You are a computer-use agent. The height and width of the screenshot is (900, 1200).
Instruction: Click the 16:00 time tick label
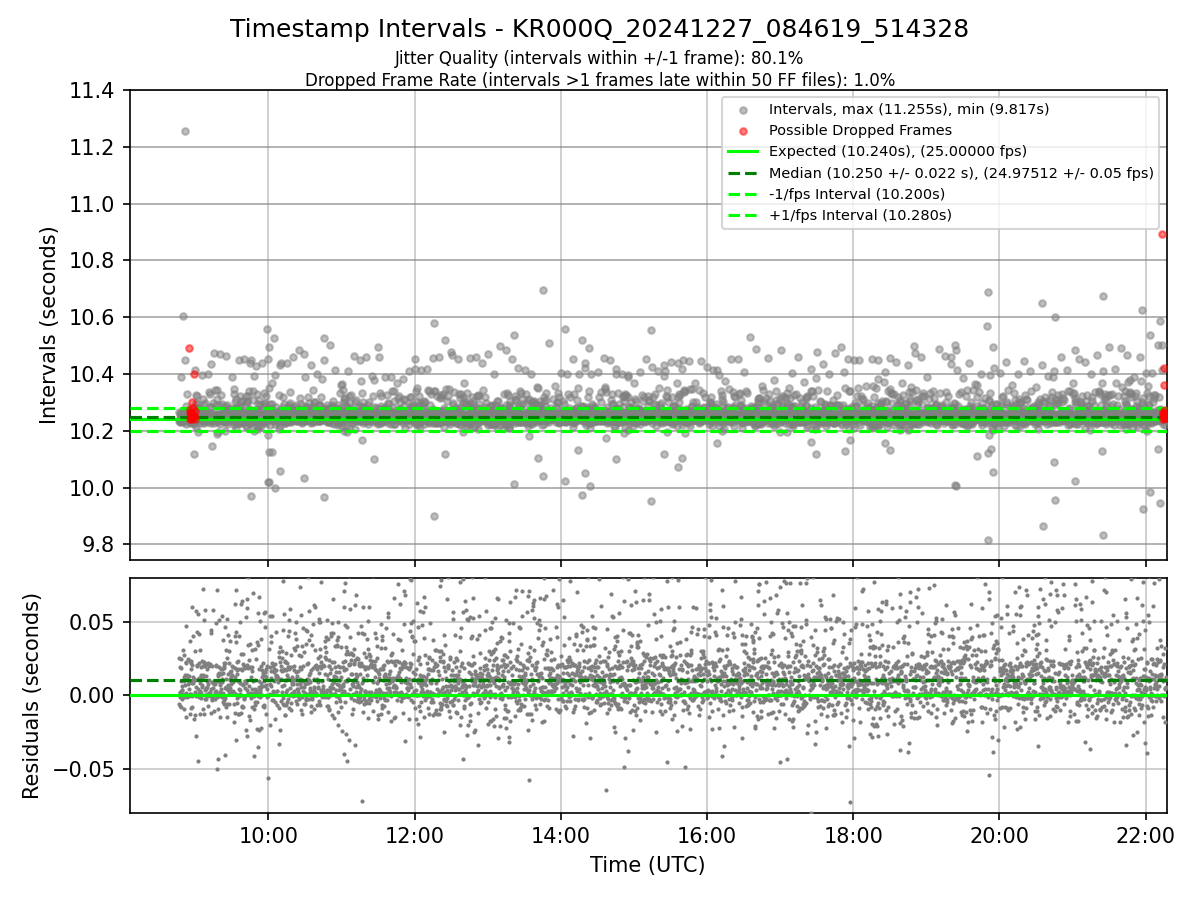(706, 836)
